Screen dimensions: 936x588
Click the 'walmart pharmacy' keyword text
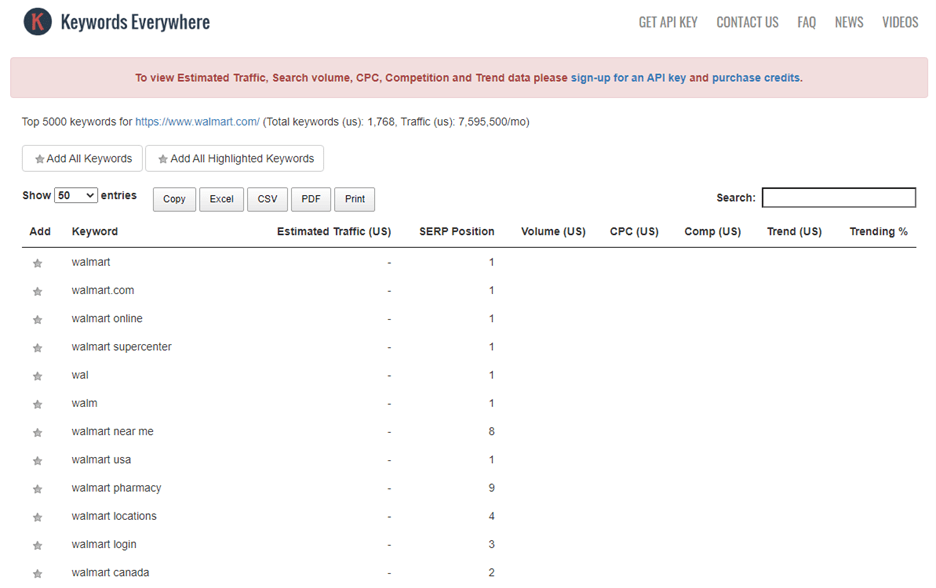116,488
